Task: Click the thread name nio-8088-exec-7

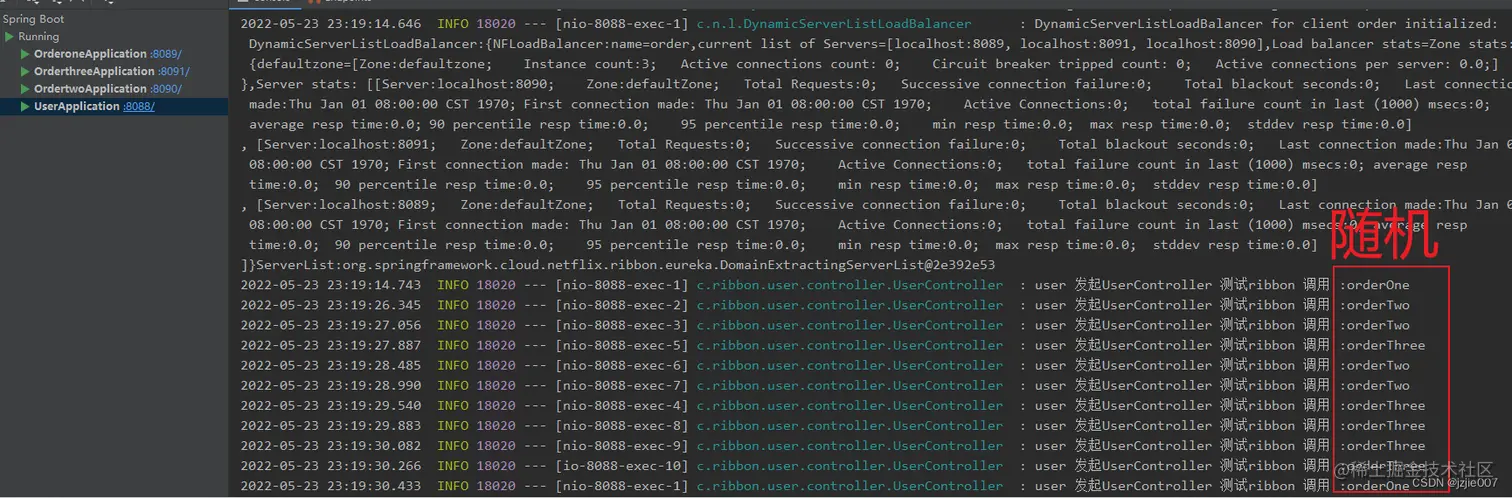Action: pos(622,385)
